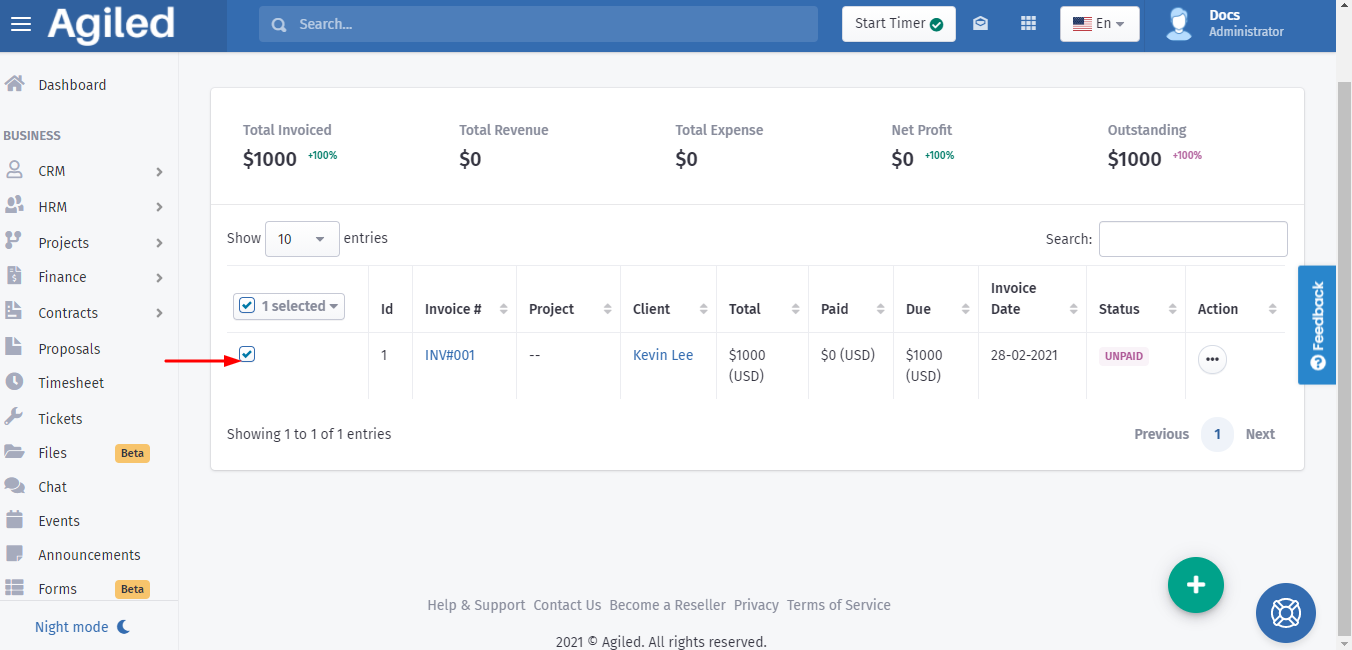The image size is (1352, 650).
Task: Open the entries-per-page dropdown
Action: tap(302, 239)
